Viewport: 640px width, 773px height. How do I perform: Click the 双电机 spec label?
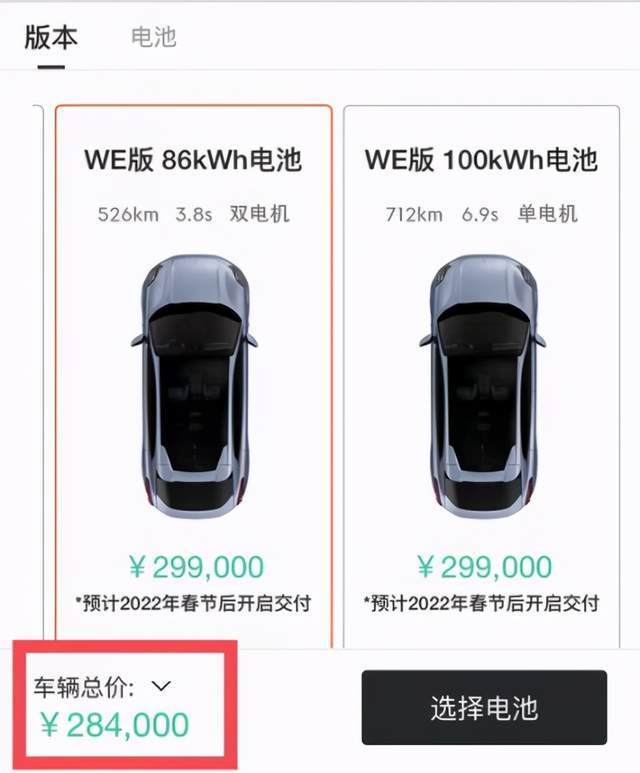[x=259, y=214]
